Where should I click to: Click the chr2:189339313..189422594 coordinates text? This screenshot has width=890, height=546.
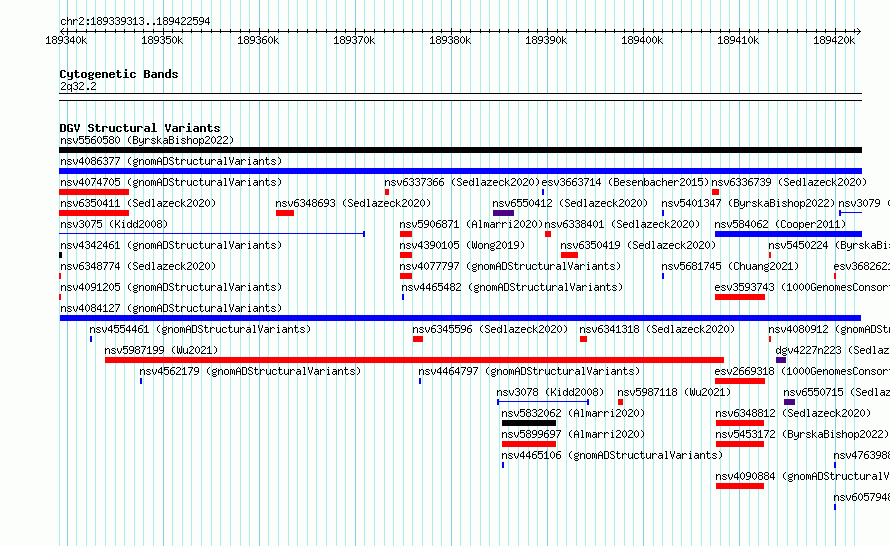coord(135,21)
